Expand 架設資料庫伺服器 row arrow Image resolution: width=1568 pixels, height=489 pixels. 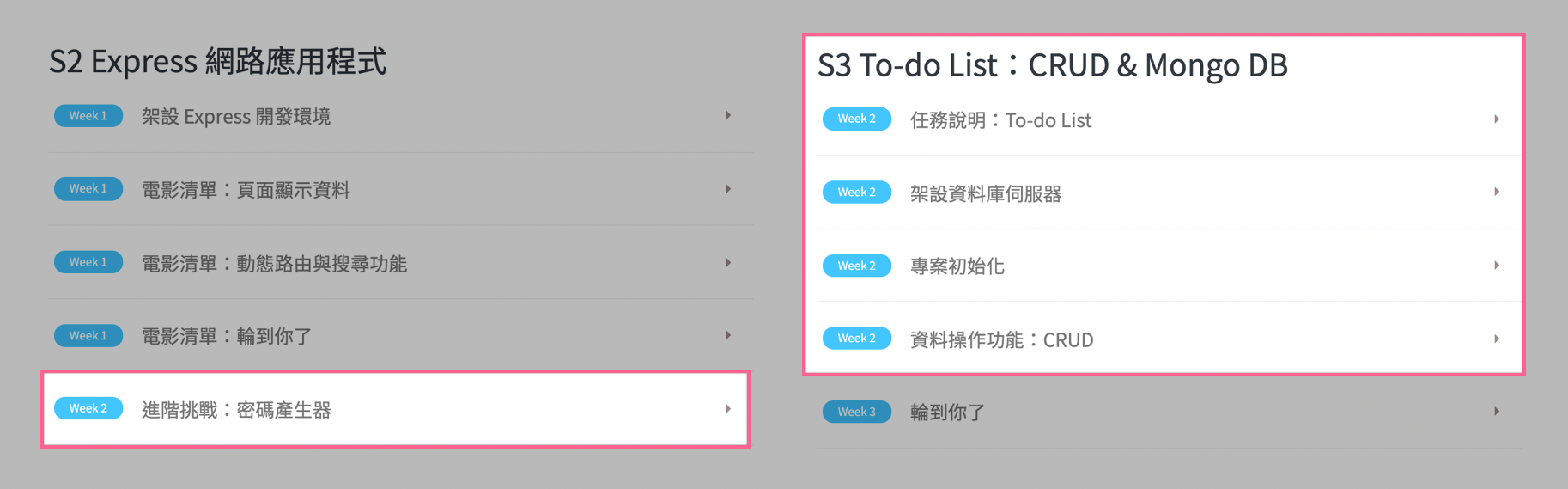pos(1497,193)
